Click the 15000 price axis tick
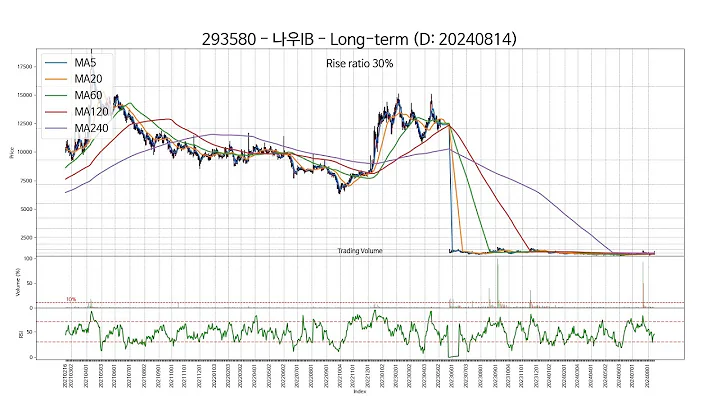This screenshot has height=404, width=720. pyautogui.click(x=25, y=95)
